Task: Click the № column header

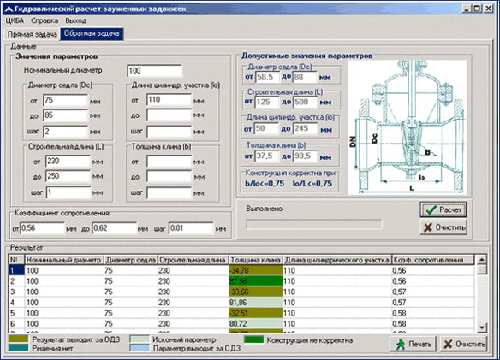Action: click(x=17, y=260)
